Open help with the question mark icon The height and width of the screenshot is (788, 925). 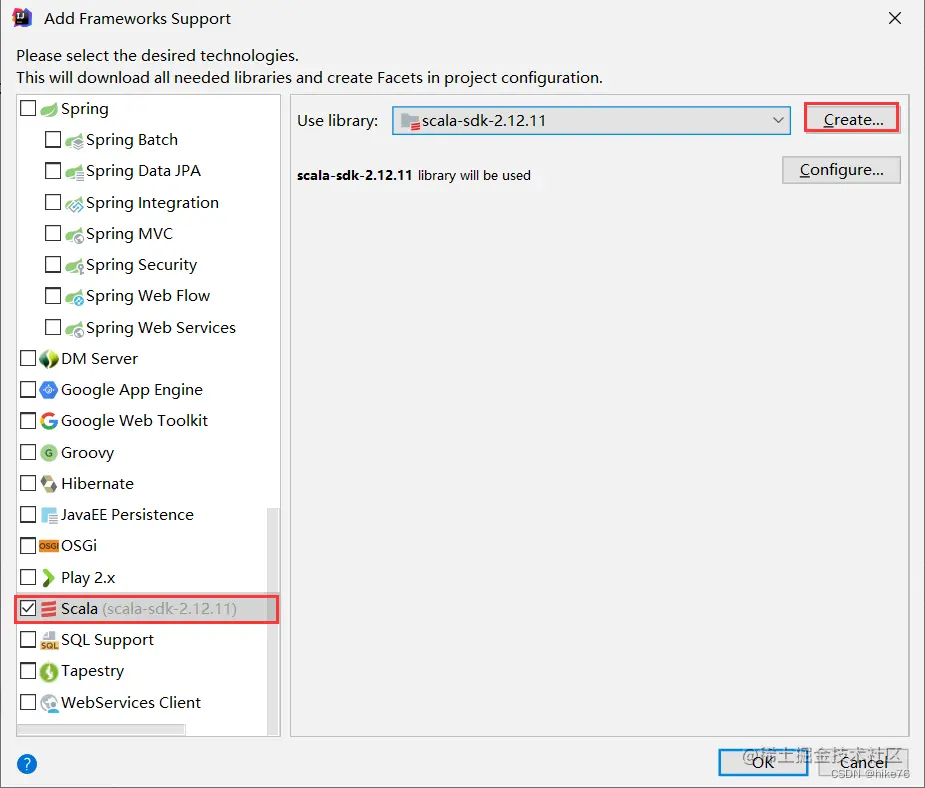[x=27, y=764]
